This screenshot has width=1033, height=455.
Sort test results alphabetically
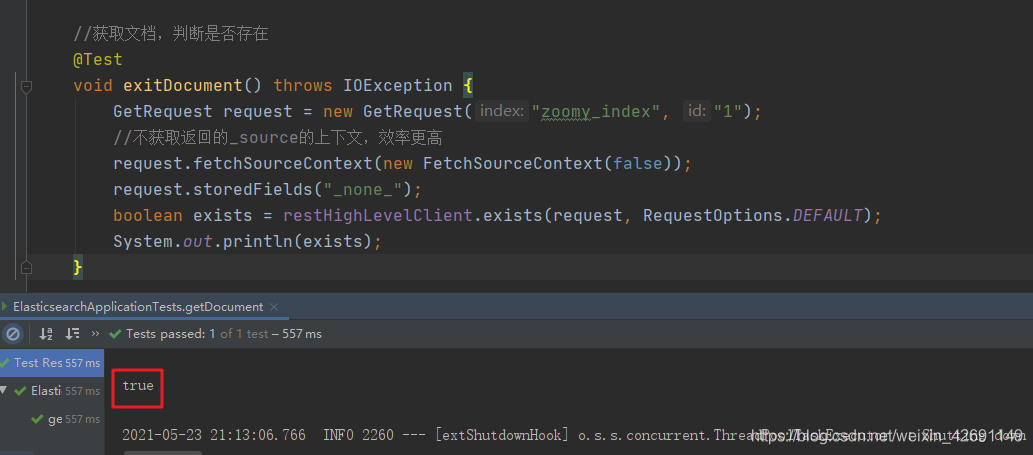[x=45, y=334]
